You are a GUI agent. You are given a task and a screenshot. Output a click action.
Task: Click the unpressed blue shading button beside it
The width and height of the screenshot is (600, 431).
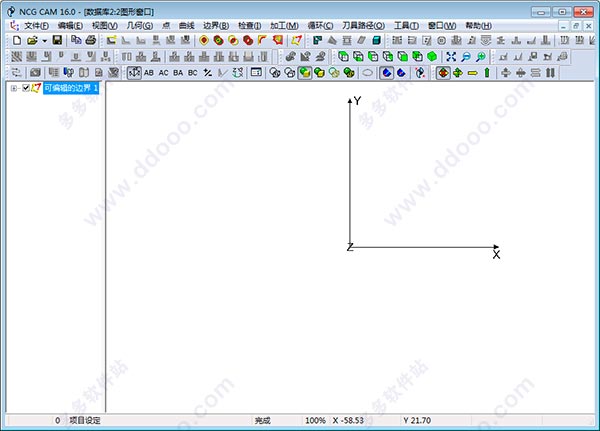401,73
